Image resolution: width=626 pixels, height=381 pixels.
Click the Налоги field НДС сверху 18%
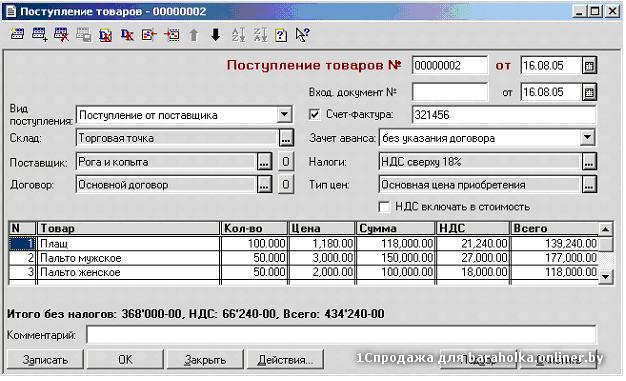click(479, 161)
